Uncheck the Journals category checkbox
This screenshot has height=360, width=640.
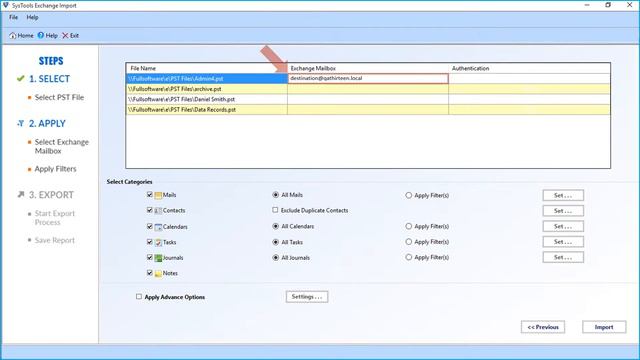pyautogui.click(x=150, y=258)
